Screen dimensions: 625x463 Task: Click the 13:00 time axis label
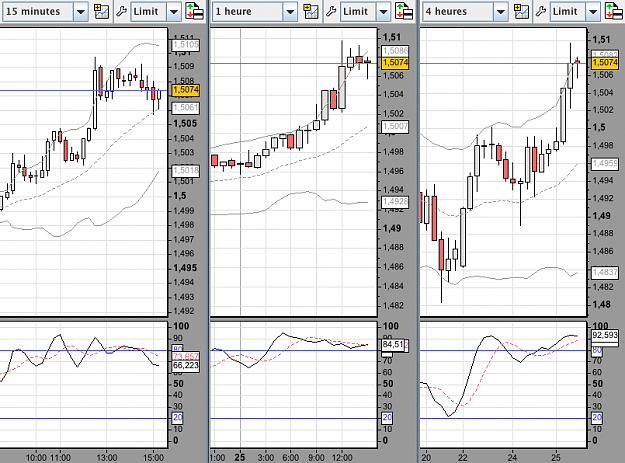106,457
